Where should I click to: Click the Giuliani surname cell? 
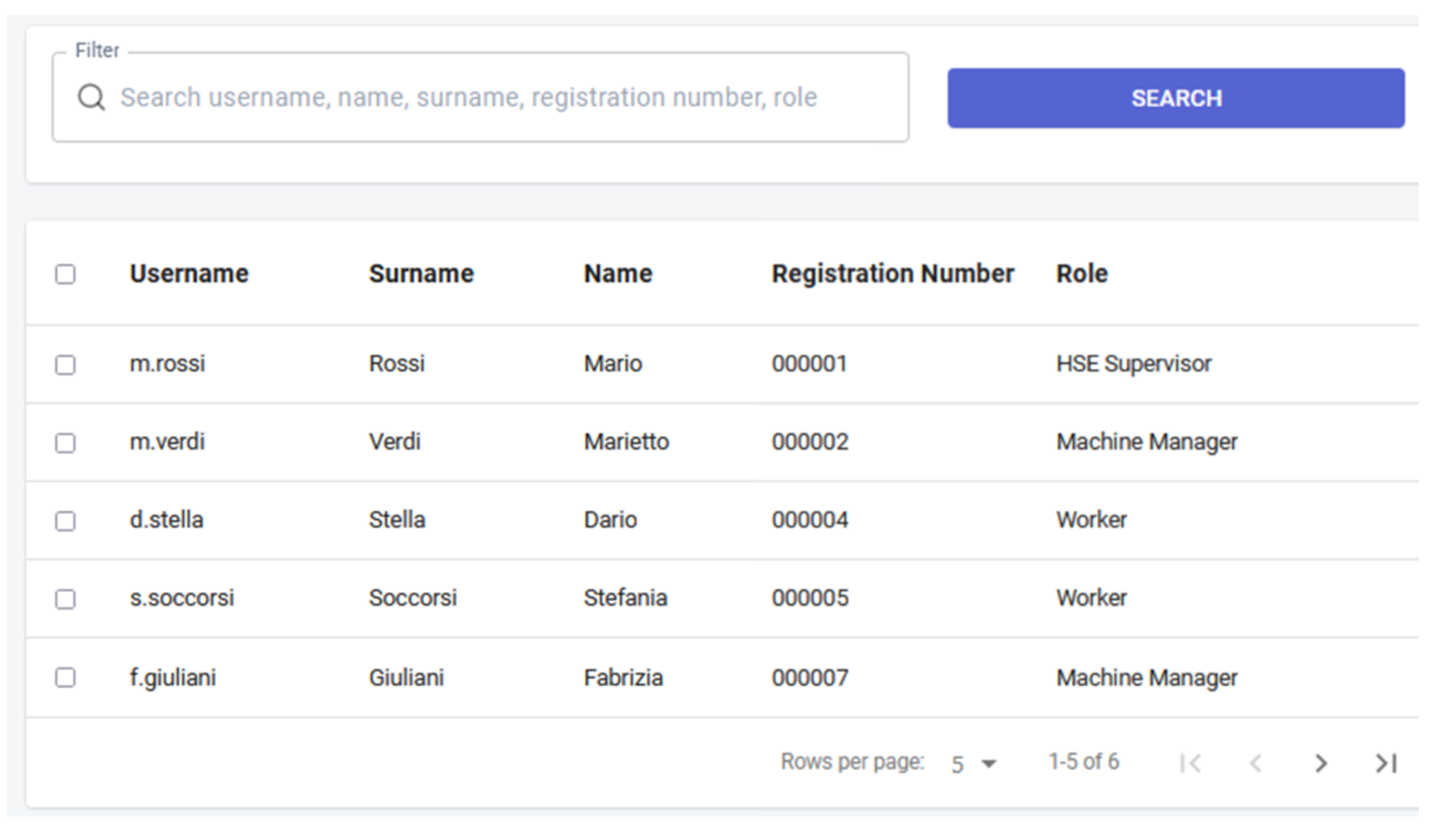(x=406, y=678)
